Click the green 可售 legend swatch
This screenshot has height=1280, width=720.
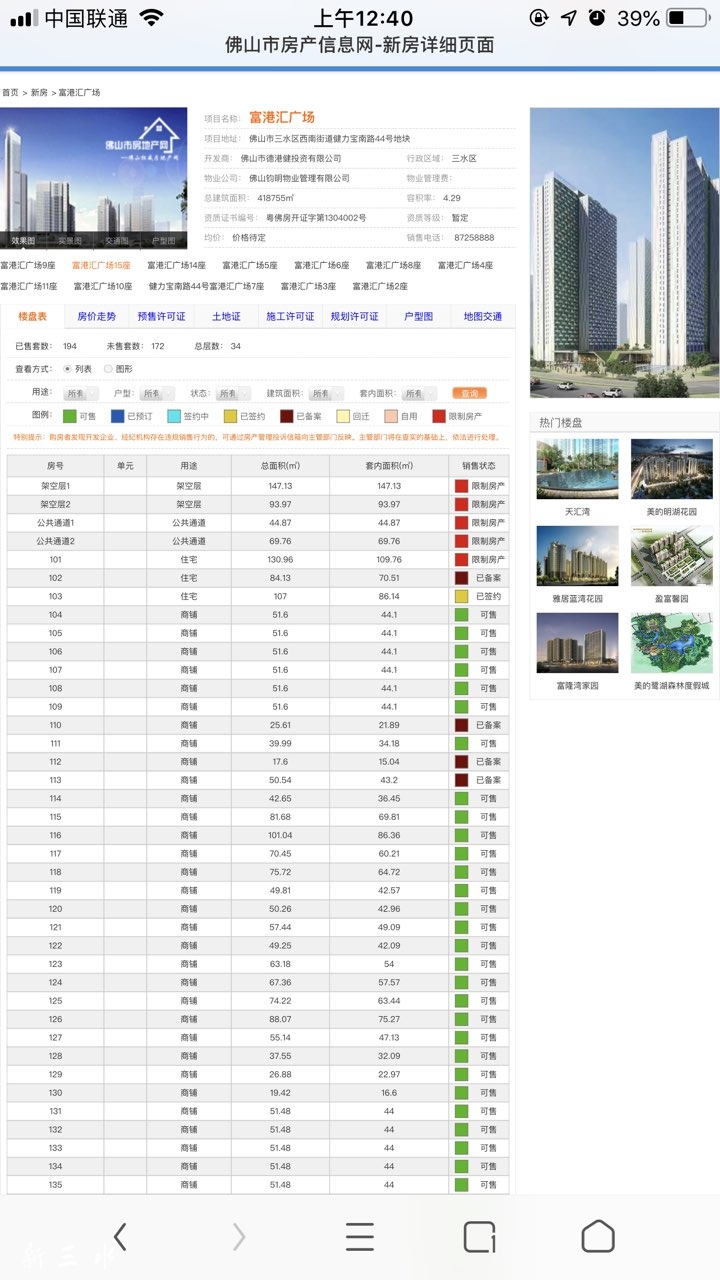tap(69, 416)
